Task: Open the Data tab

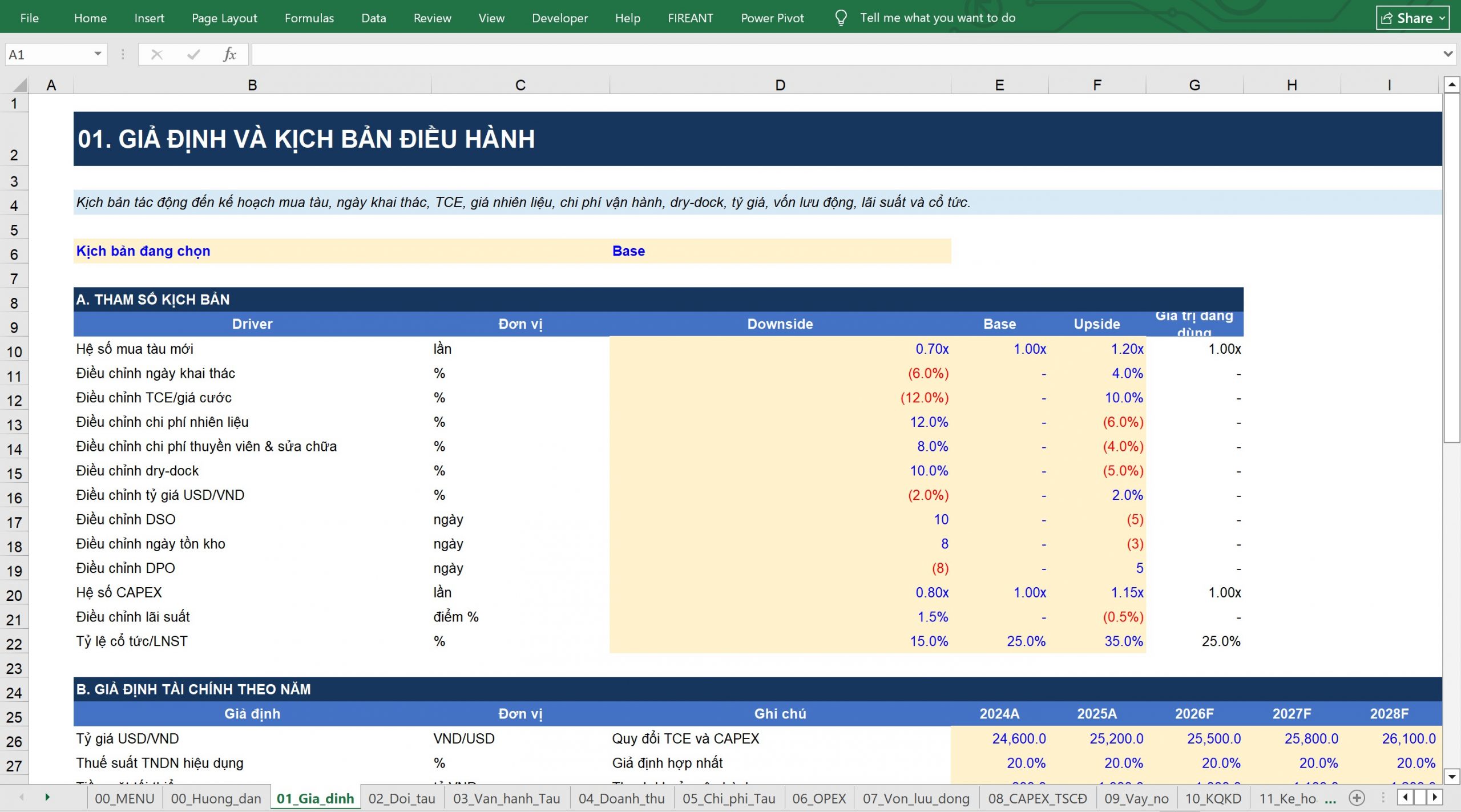Action: click(x=374, y=18)
